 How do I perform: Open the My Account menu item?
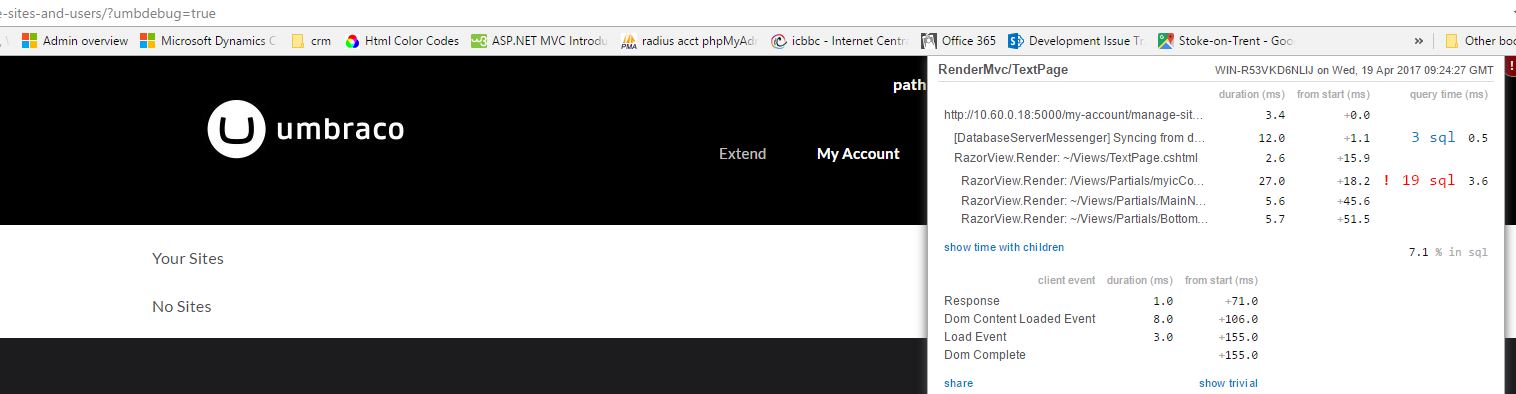pos(858,154)
